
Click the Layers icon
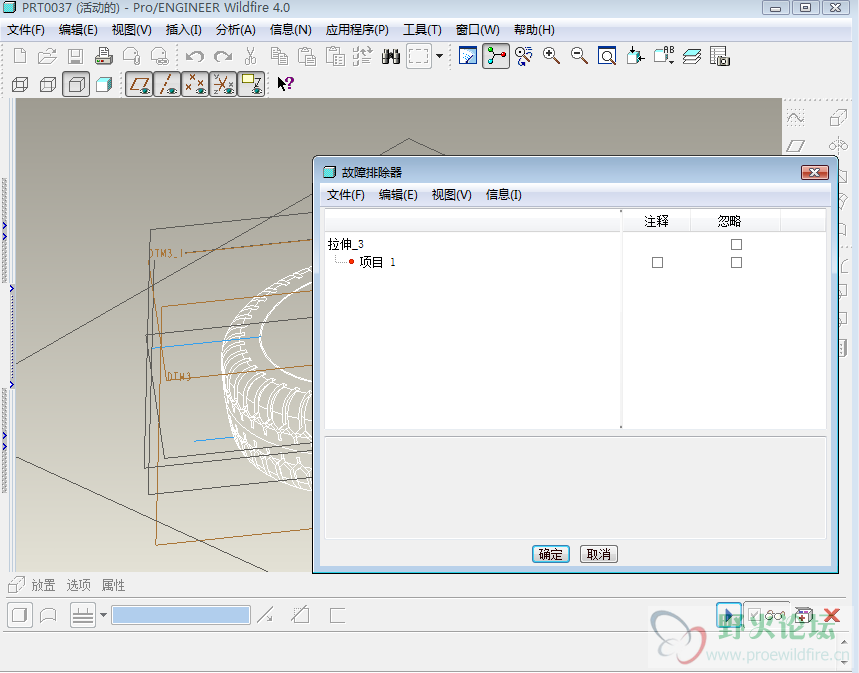692,56
